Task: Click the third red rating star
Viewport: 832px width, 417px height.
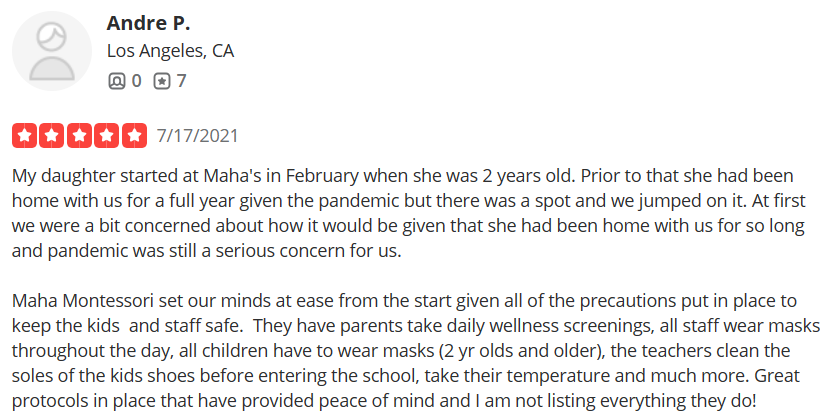Action: pos(80,135)
